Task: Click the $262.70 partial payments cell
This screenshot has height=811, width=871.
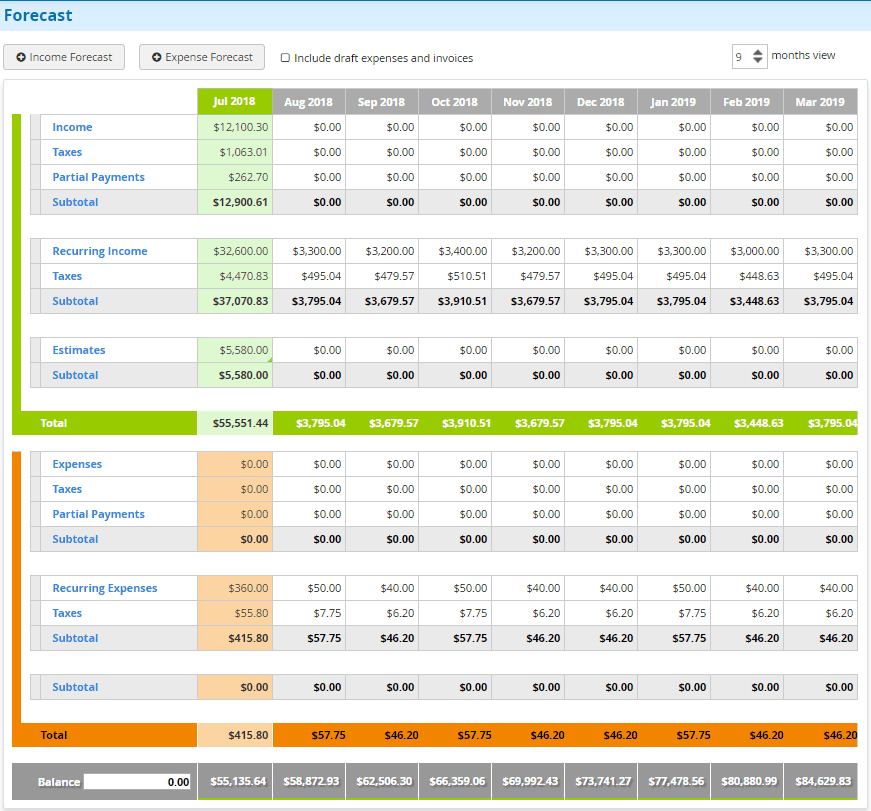Action: pyautogui.click(x=235, y=177)
